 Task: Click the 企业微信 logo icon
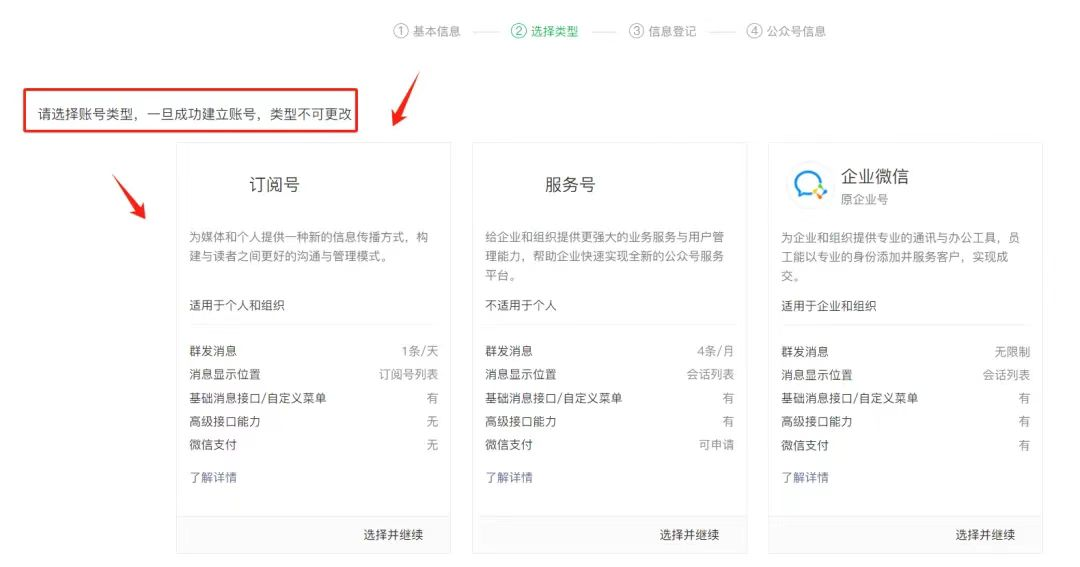809,186
